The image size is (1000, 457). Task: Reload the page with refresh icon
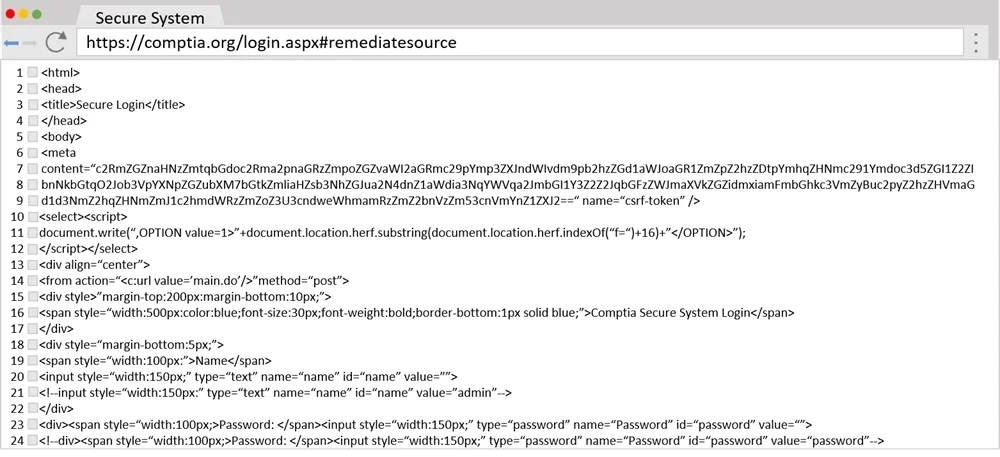pos(56,42)
